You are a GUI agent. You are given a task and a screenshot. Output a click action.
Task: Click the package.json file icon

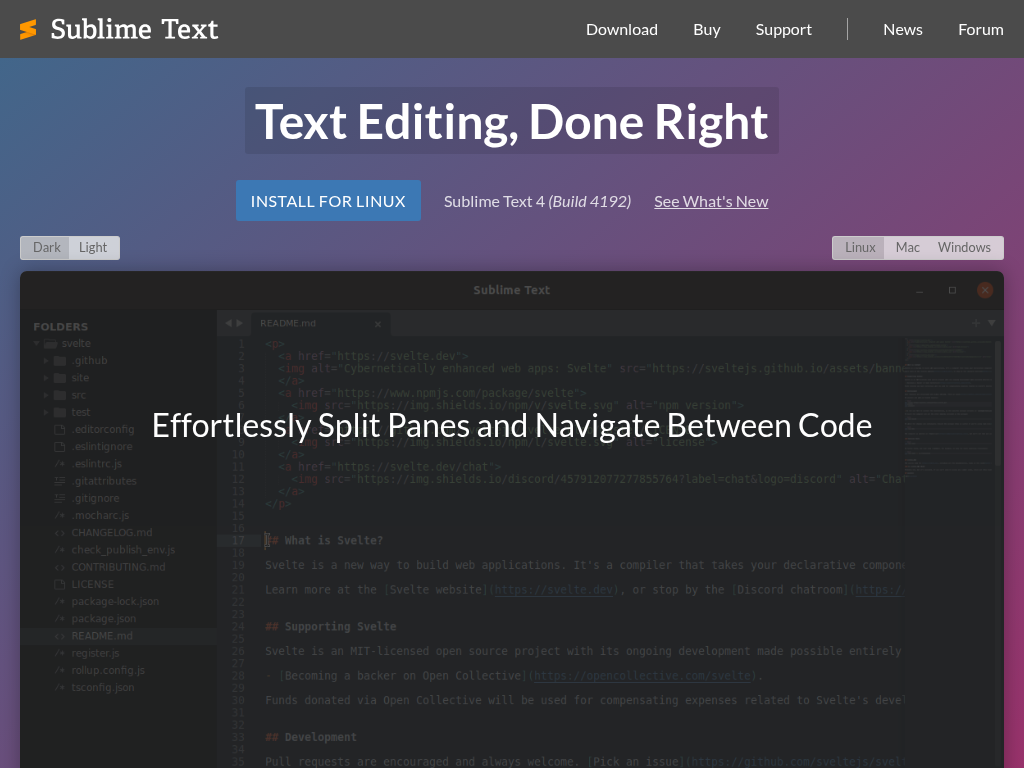pos(60,618)
